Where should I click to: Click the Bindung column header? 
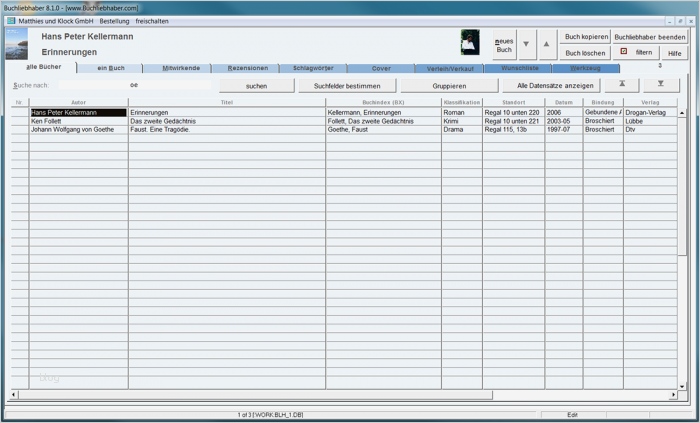tap(603, 102)
